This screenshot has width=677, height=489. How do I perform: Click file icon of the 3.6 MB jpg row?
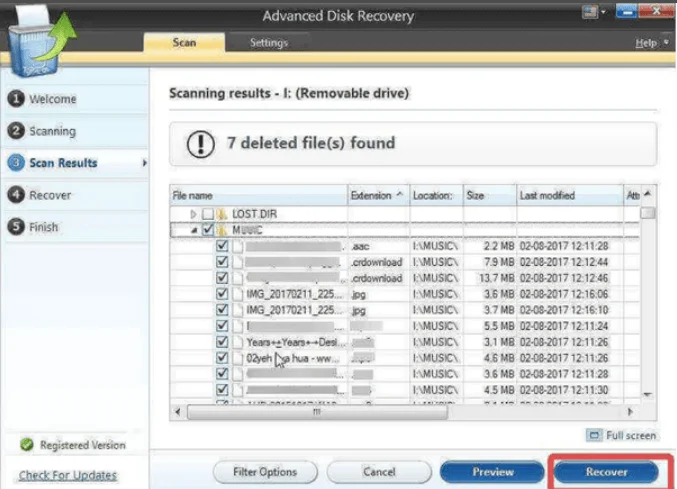(x=238, y=294)
